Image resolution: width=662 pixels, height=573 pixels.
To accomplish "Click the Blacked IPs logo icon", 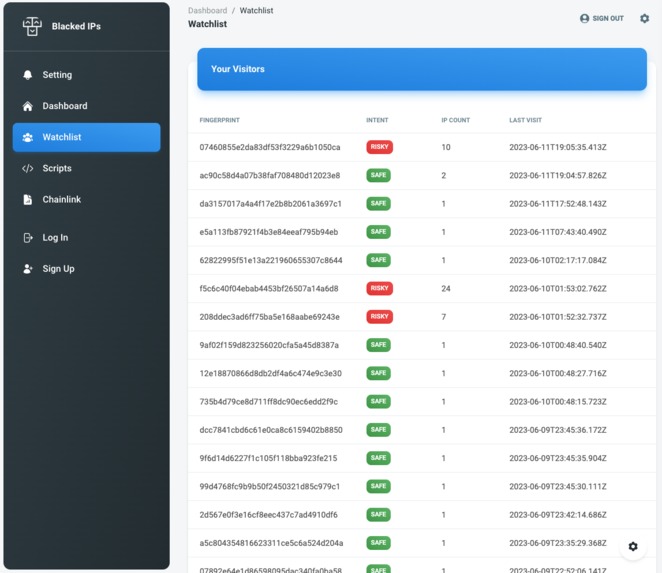I will click(x=32, y=26).
